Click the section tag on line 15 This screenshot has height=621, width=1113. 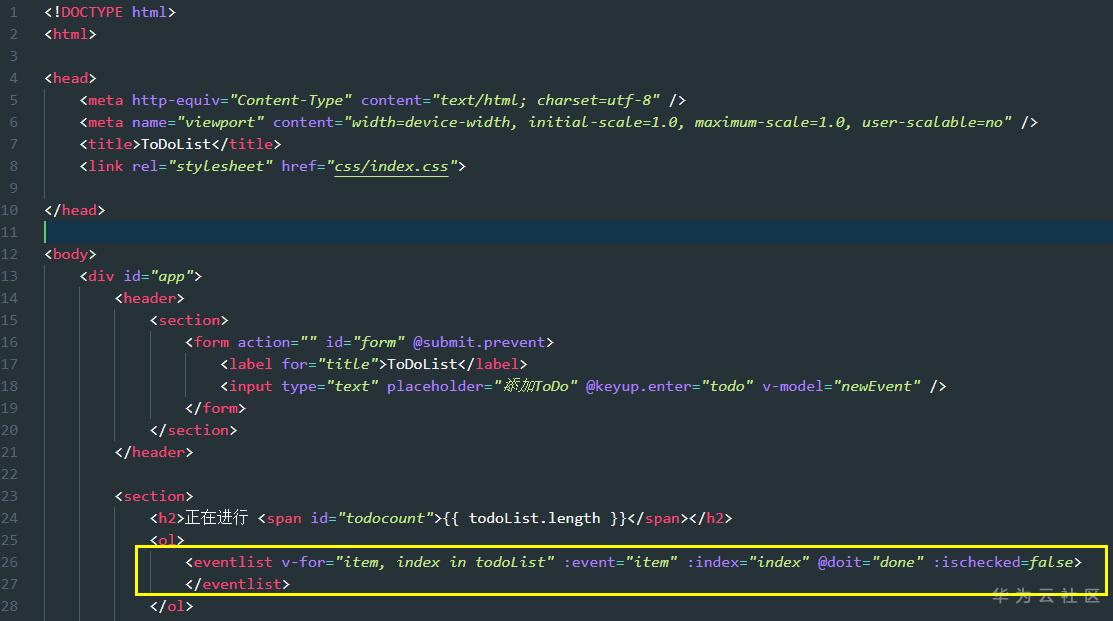click(x=189, y=320)
